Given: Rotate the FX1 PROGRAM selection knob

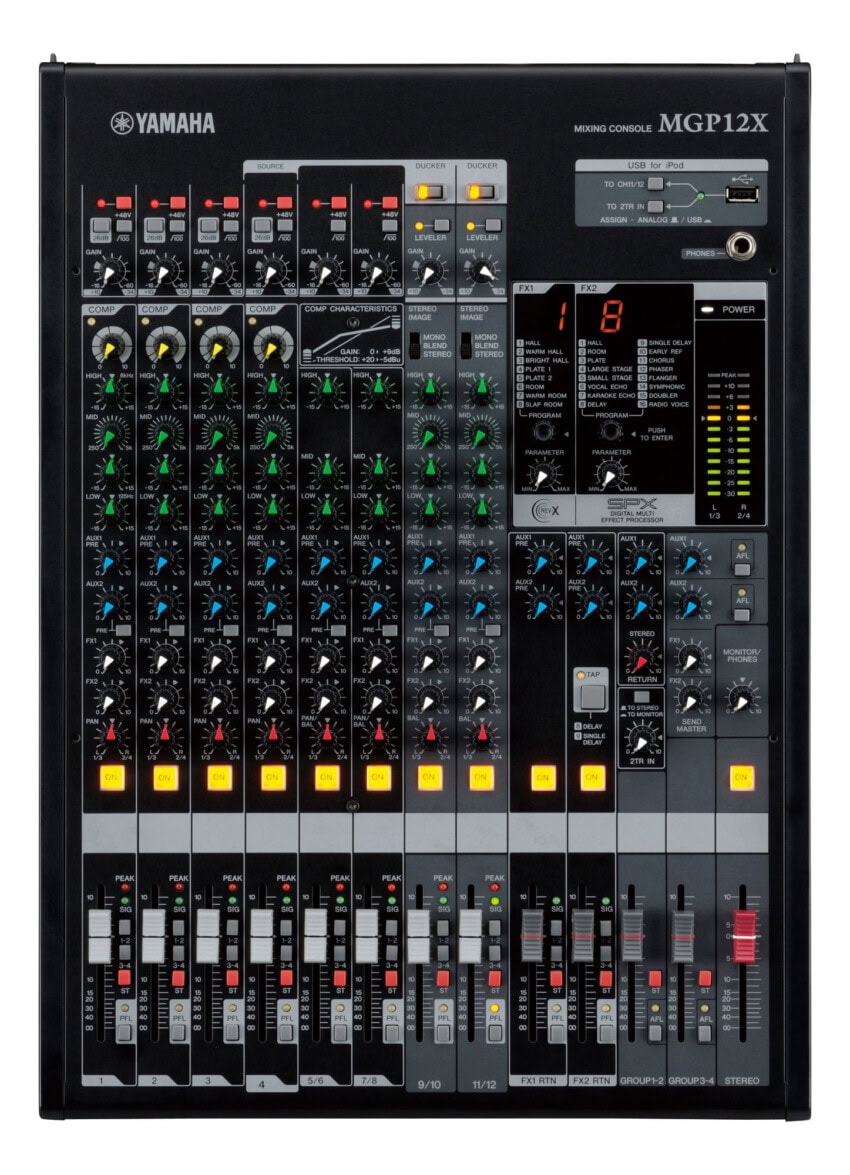Looking at the screenshot, I should coord(543,432).
